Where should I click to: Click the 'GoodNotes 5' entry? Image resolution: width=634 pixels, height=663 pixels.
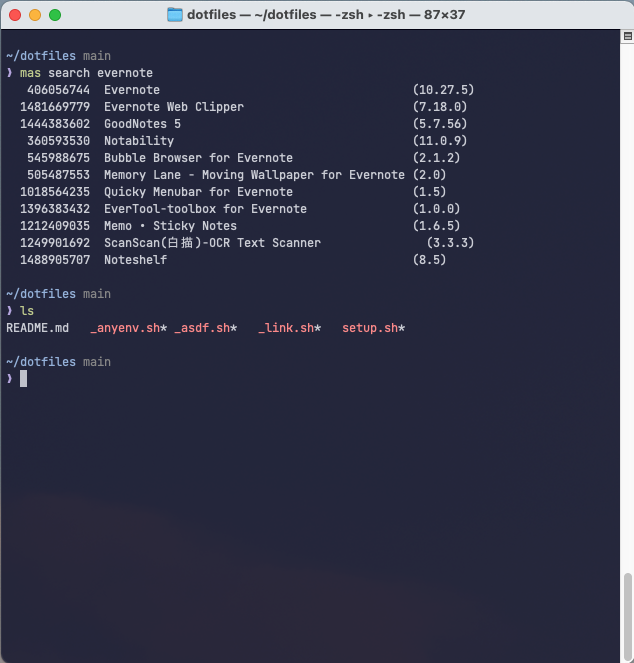143,124
